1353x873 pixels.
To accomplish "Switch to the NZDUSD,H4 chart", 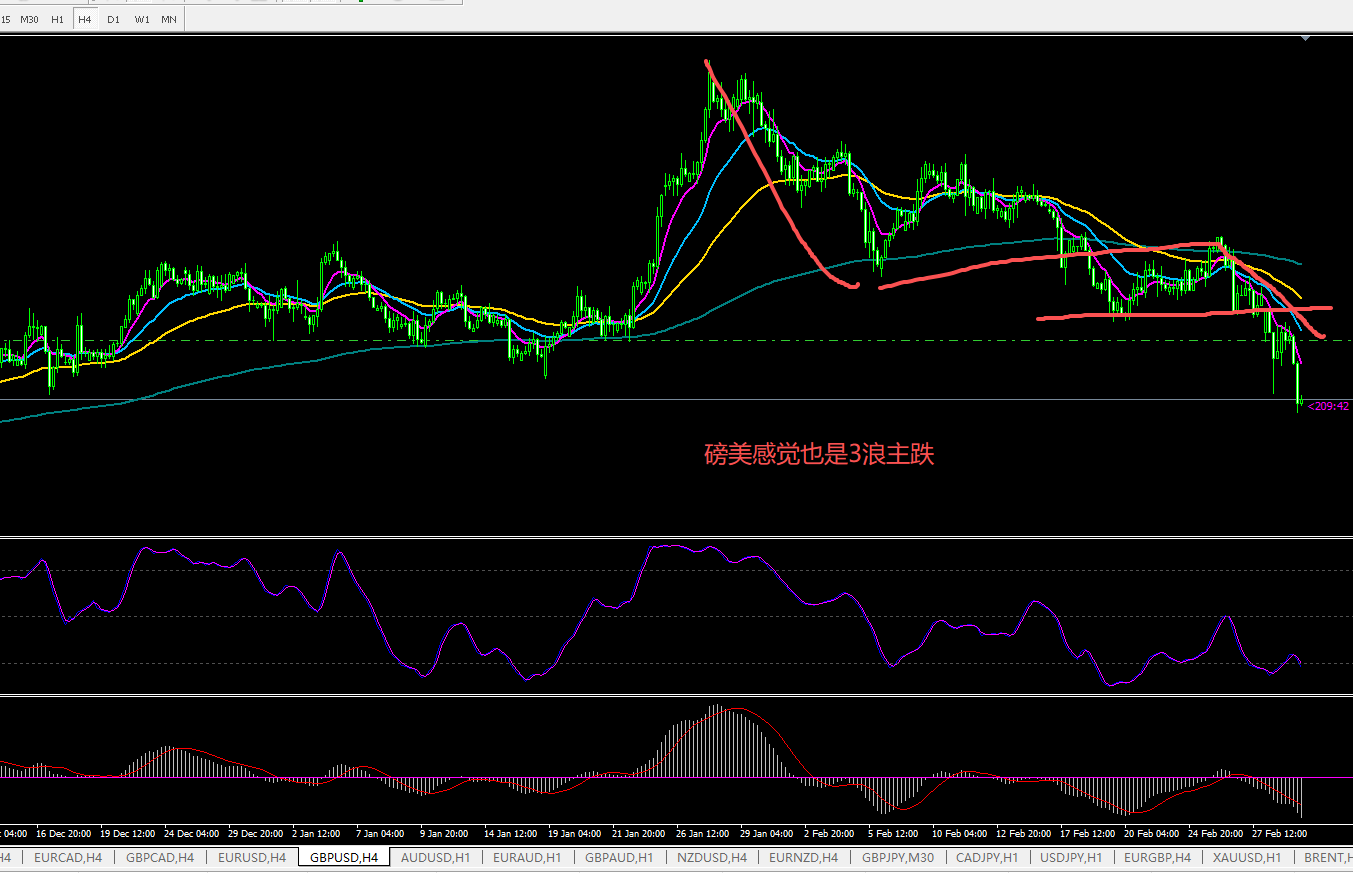I will coord(712,857).
